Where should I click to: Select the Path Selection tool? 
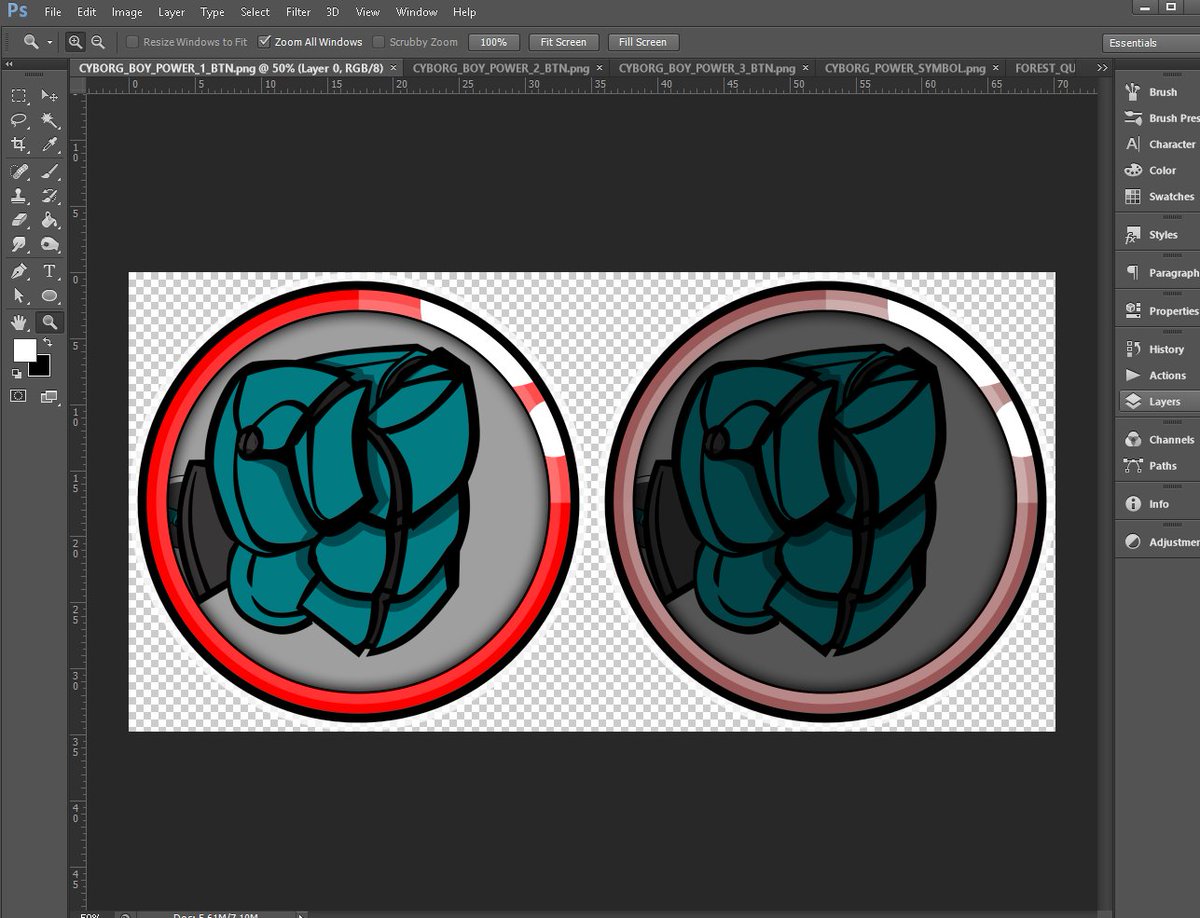pos(19,296)
